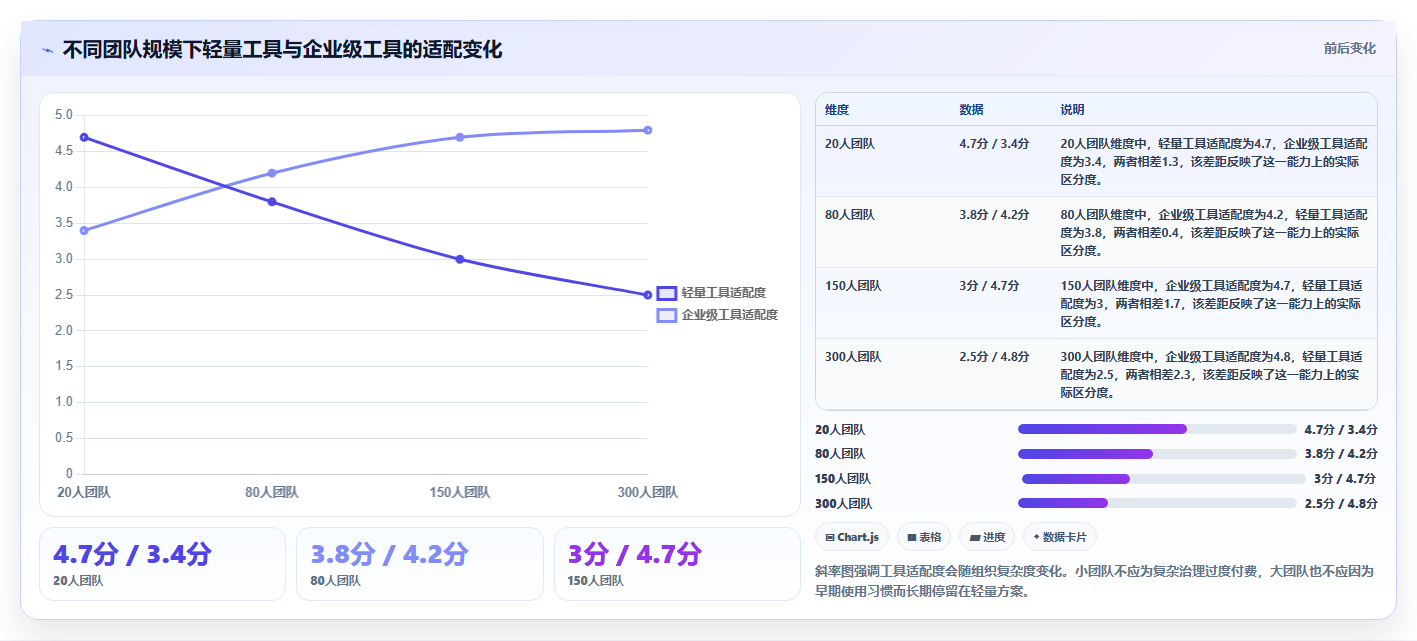Click the 2.5分 / 4.8分 progress list value
Image resolution: width=1417 pixels, height=641 pixels.
1341,504
